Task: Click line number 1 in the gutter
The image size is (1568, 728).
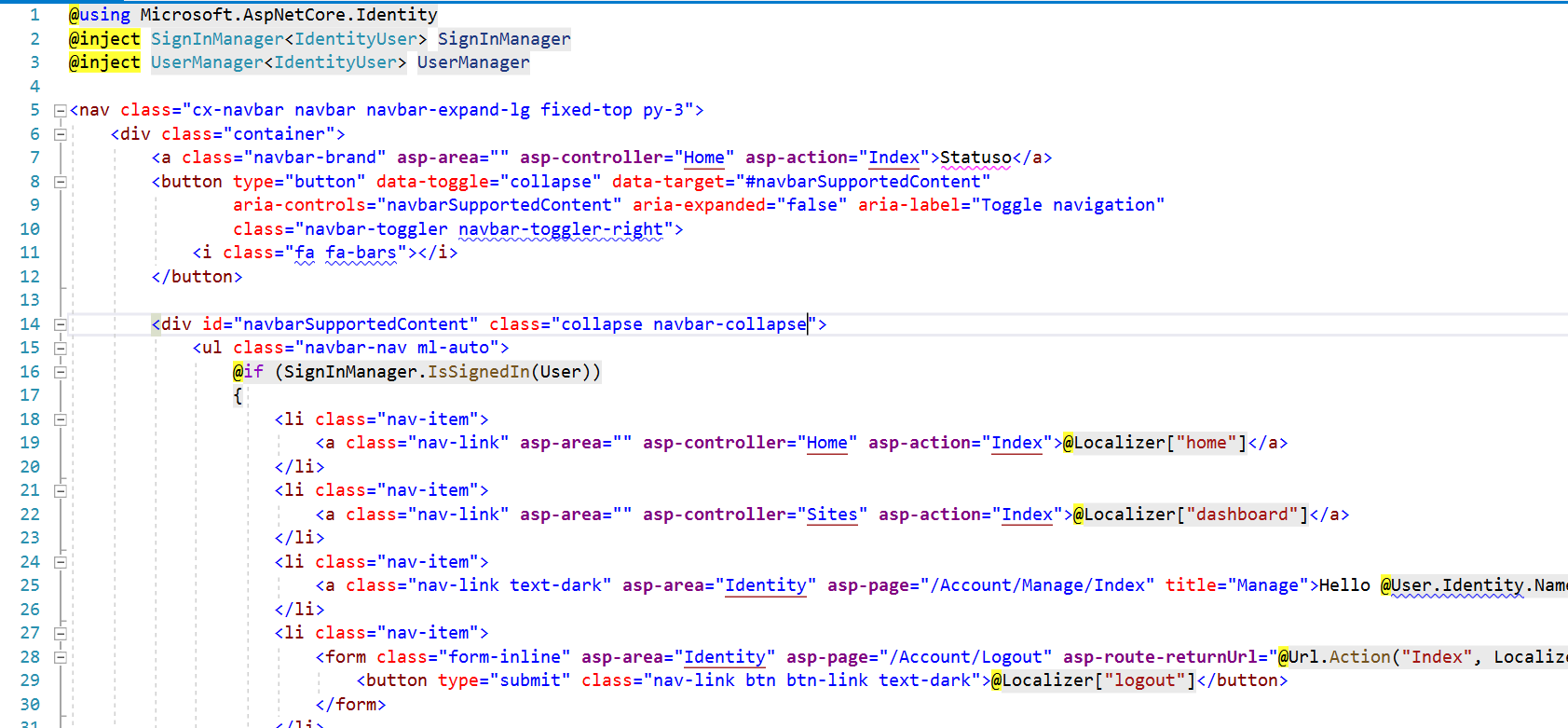Action: pos(34,15)
